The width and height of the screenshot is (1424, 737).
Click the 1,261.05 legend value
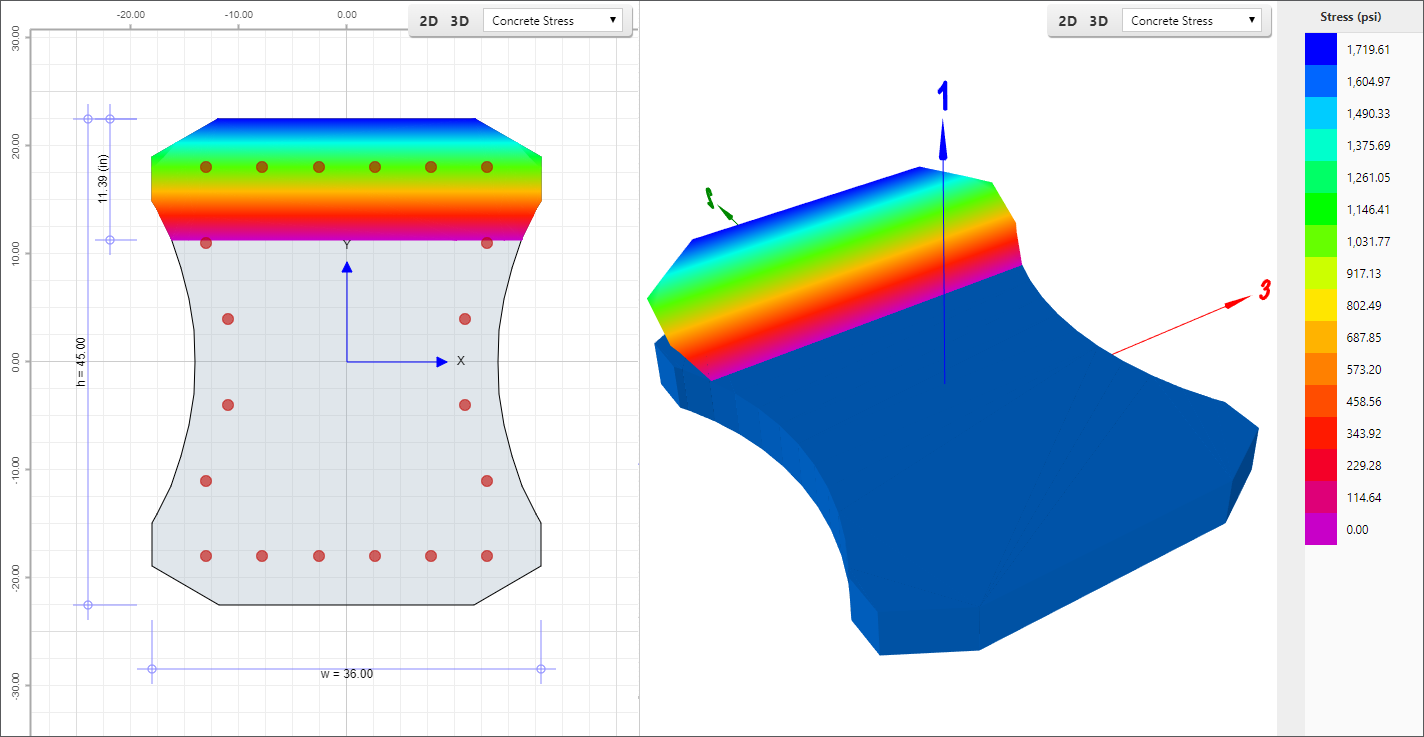1368,177
